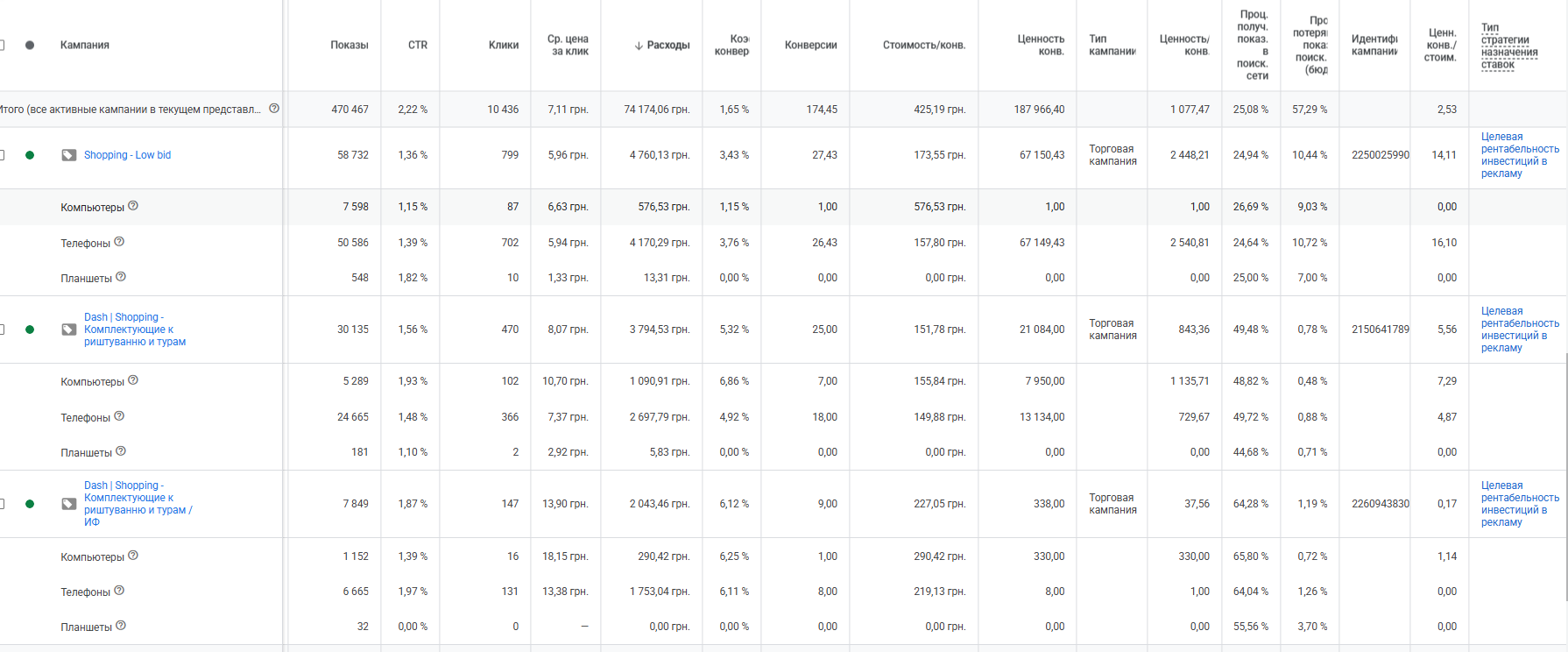
Task: Click help icon in the Итого totals row
Action: coord(274,109)
